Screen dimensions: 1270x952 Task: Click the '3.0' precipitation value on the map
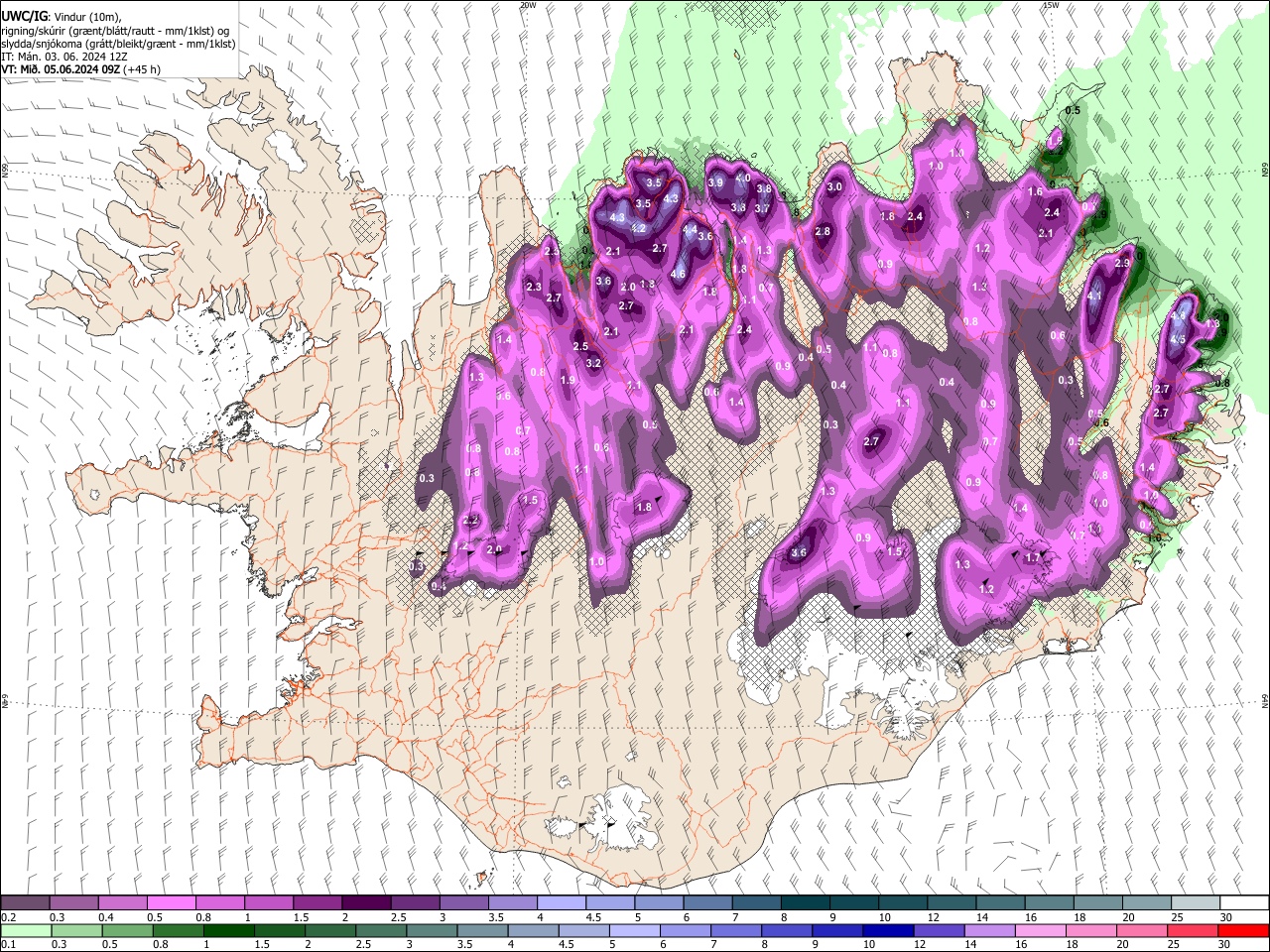click(x=834, y=186)
